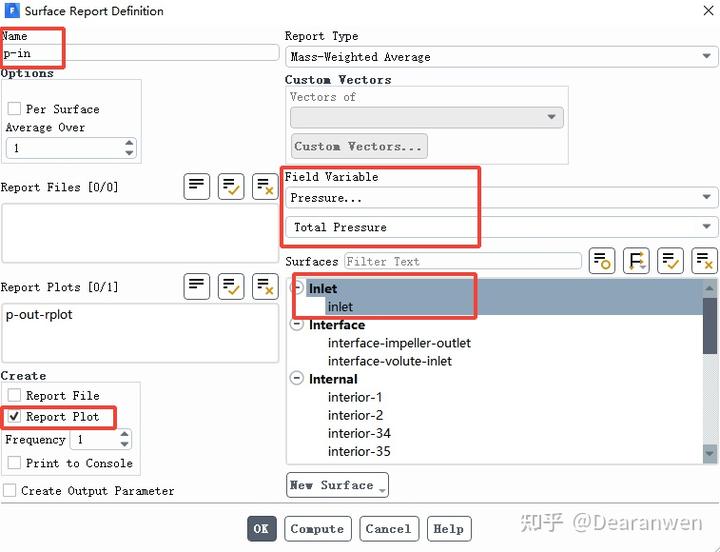Select all shown Surfaces icon

tap(670, 261)
